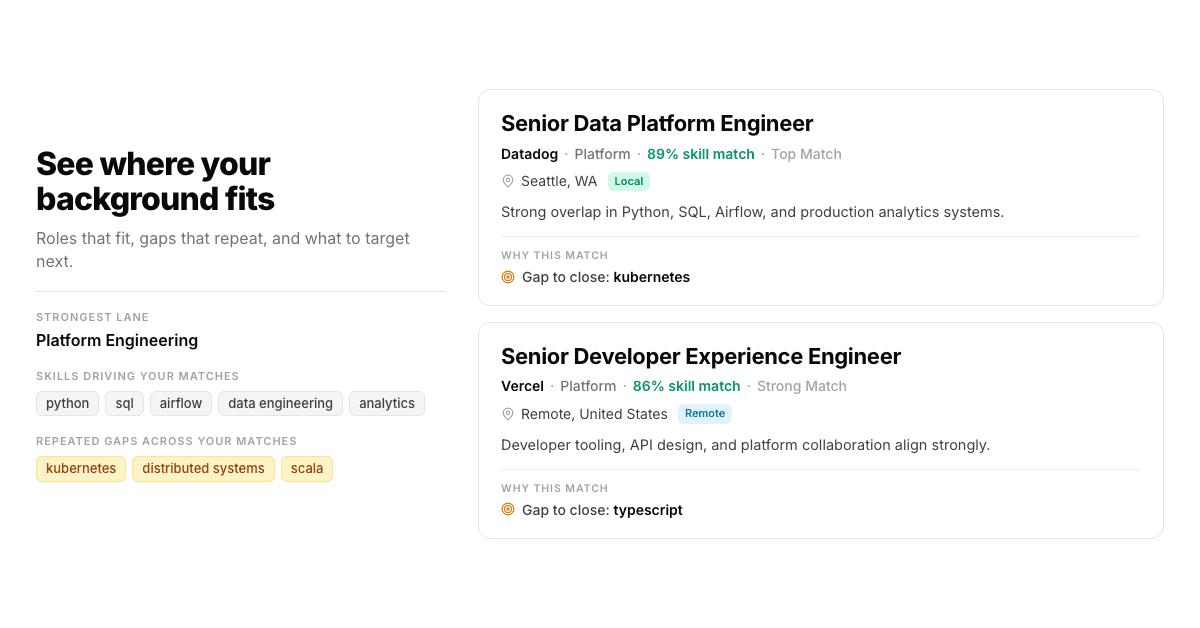
Task: Select the analytics skill chip
Action: click(387, 403)
